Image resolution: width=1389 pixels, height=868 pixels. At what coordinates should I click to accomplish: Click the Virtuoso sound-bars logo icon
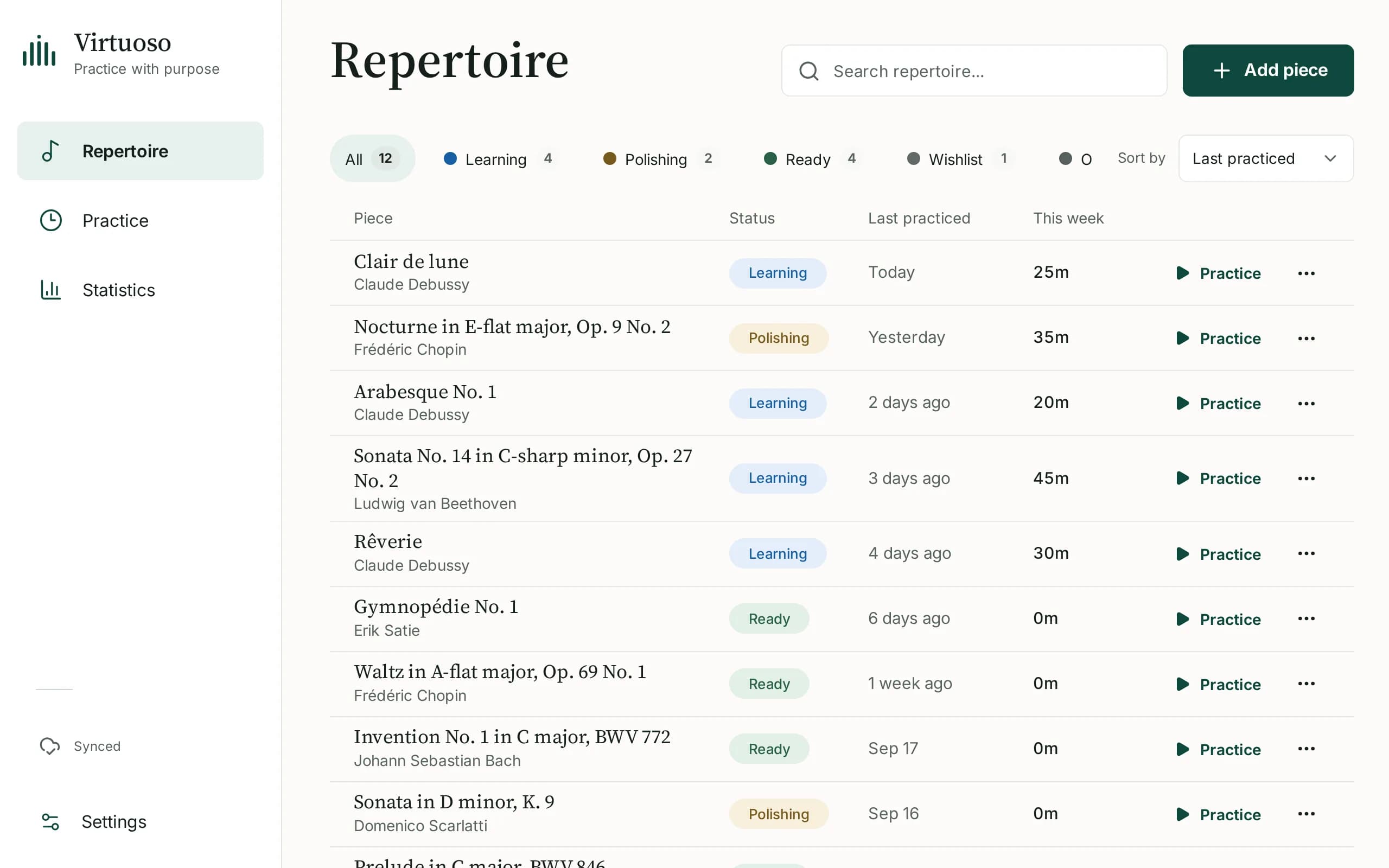click(39, 51)
